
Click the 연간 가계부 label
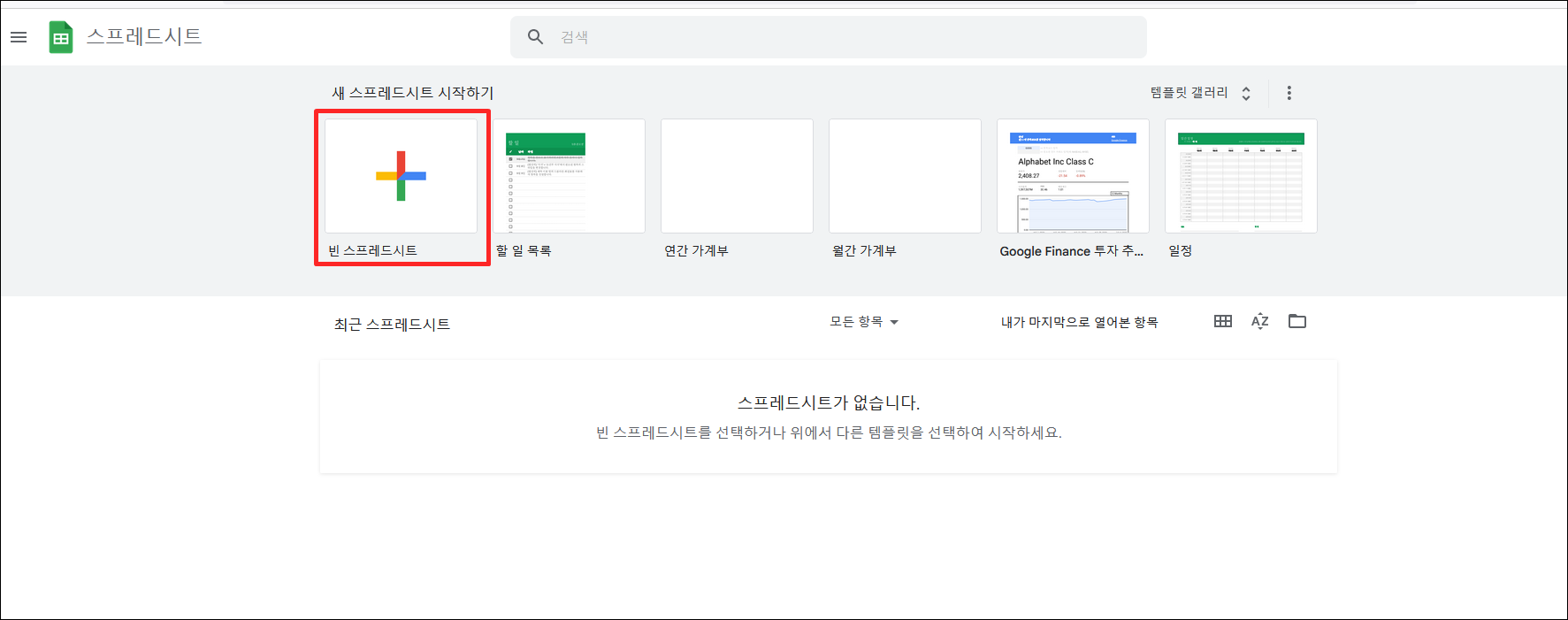696,250
